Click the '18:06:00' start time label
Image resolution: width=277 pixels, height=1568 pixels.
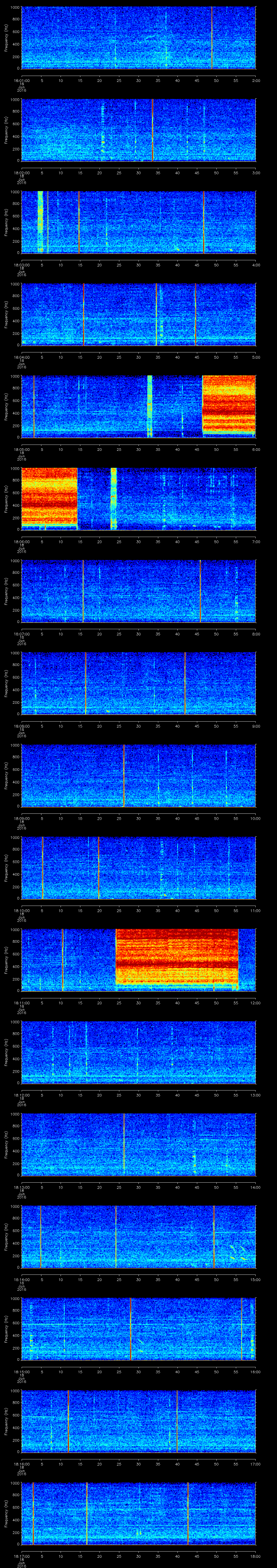coord(21,542)
